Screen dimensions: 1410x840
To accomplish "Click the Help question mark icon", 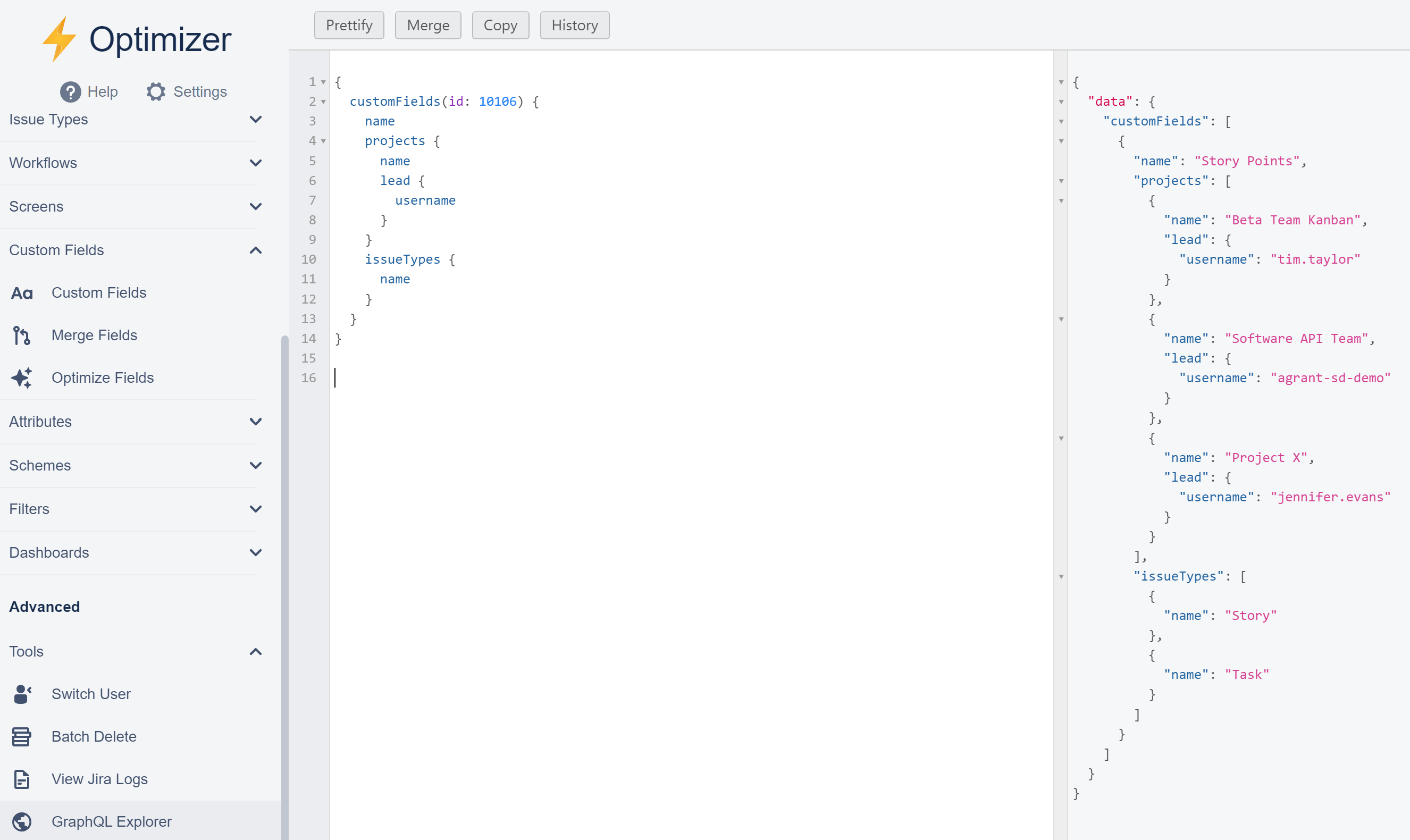I will pos(69,91).
